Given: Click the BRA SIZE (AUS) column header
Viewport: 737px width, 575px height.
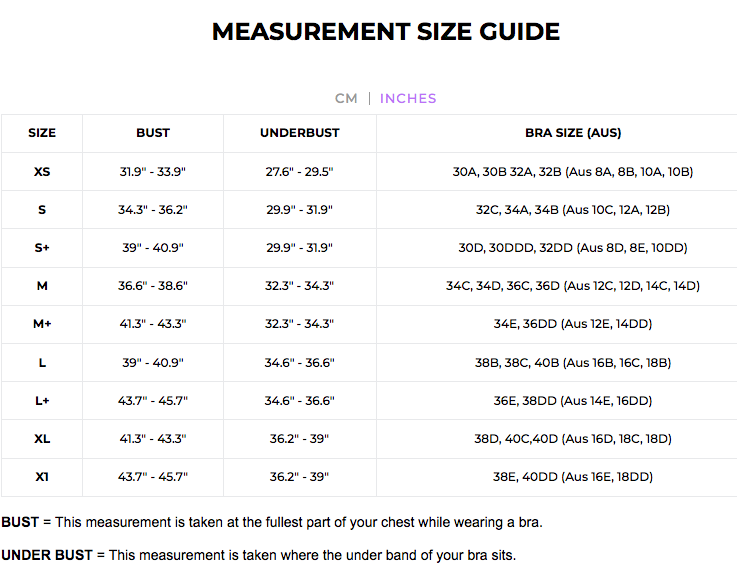Looking at the screenshot, I should tap(573, 133).
